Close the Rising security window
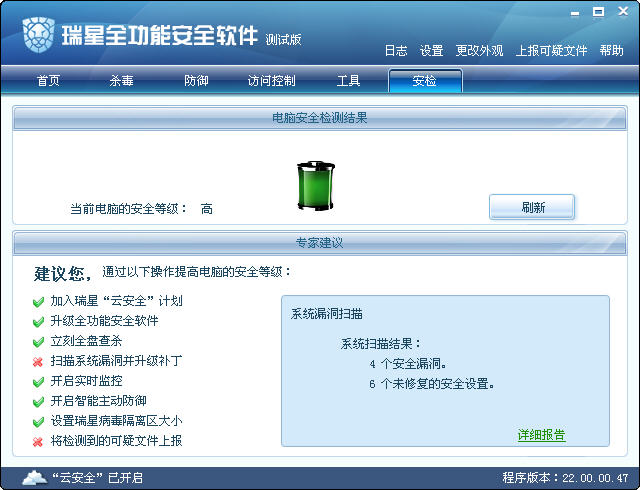 tap(623, 11)
